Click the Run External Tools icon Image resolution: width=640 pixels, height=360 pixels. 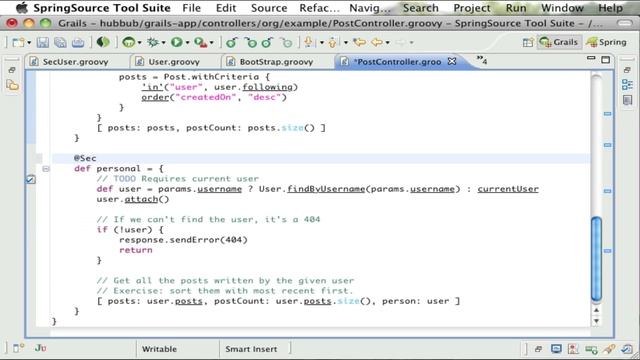[x=200, y=42]
